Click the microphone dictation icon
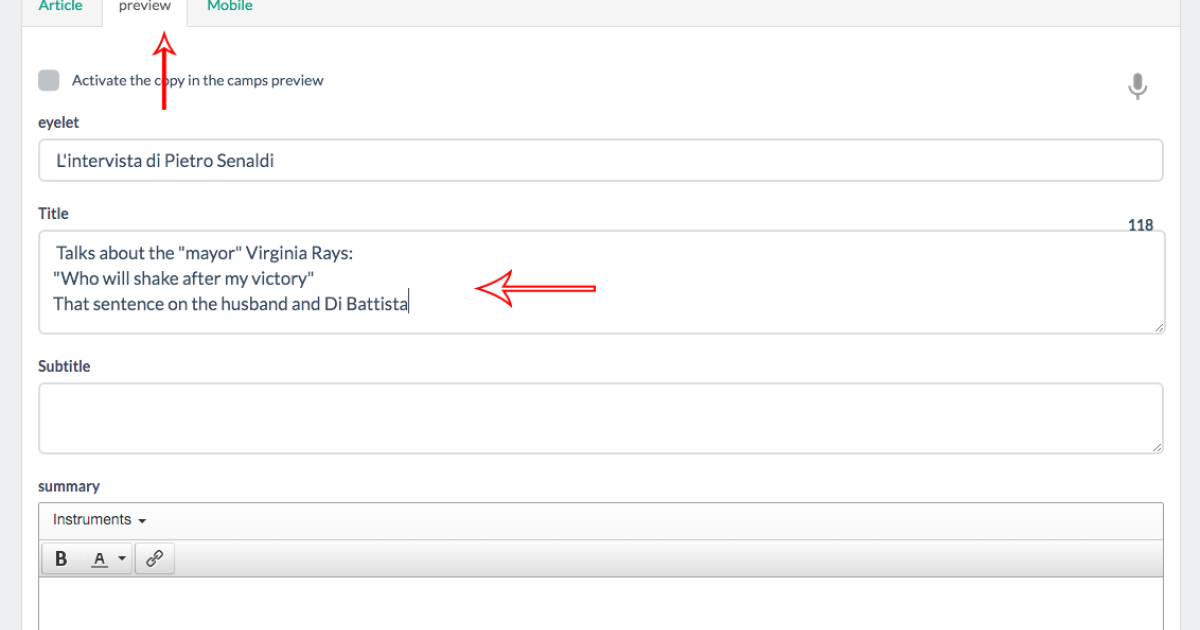Image resolution: width=1200 pixels, height=630 pixels. (1137, 86)
